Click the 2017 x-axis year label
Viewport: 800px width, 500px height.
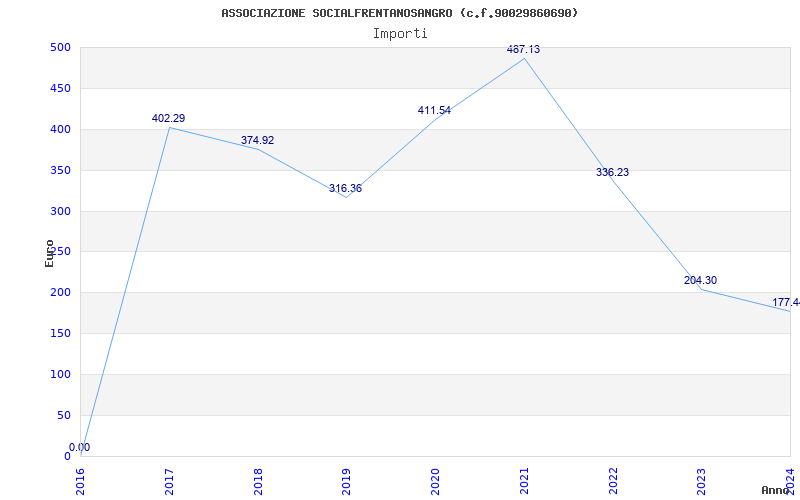(x=169, y=481)
